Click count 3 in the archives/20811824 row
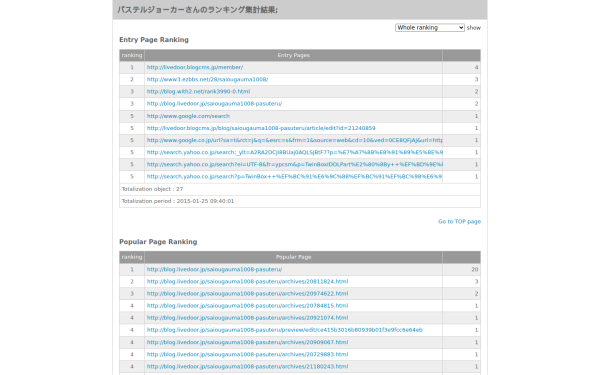This screenshot has height=375, width=600. tap(476, 282)
